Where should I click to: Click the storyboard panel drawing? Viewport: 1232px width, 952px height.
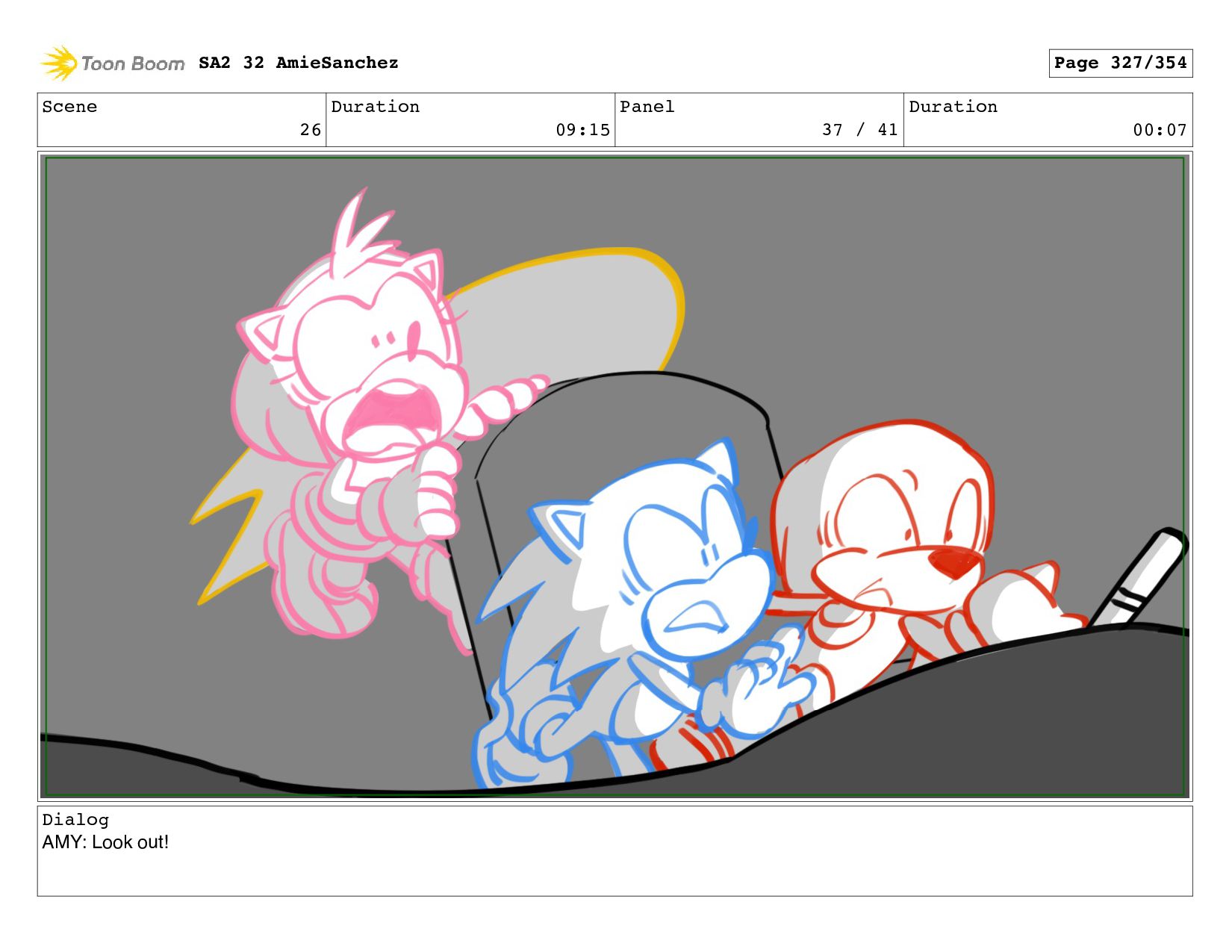pos(615,476)
